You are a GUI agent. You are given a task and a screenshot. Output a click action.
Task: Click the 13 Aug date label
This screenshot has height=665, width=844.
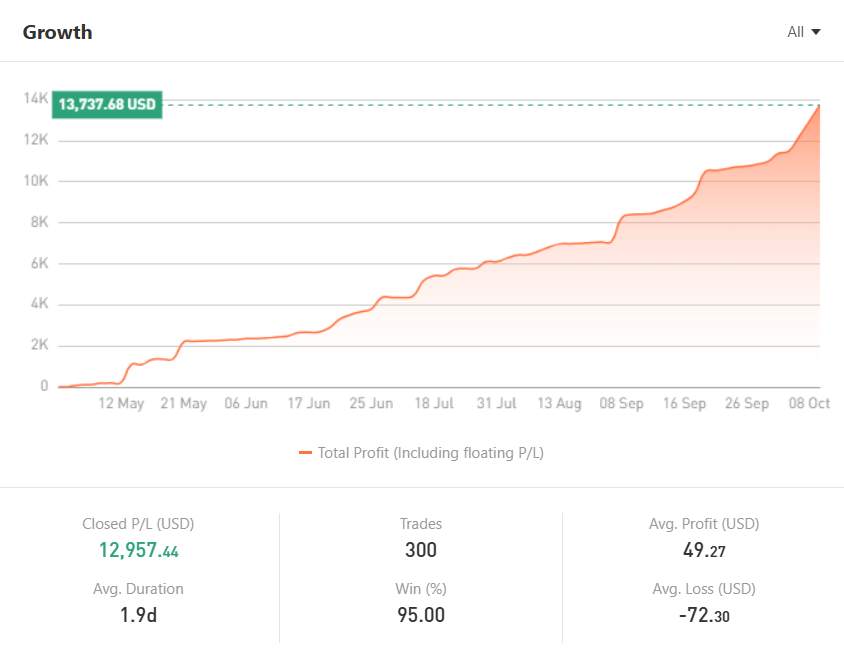(x=559, y=404)
